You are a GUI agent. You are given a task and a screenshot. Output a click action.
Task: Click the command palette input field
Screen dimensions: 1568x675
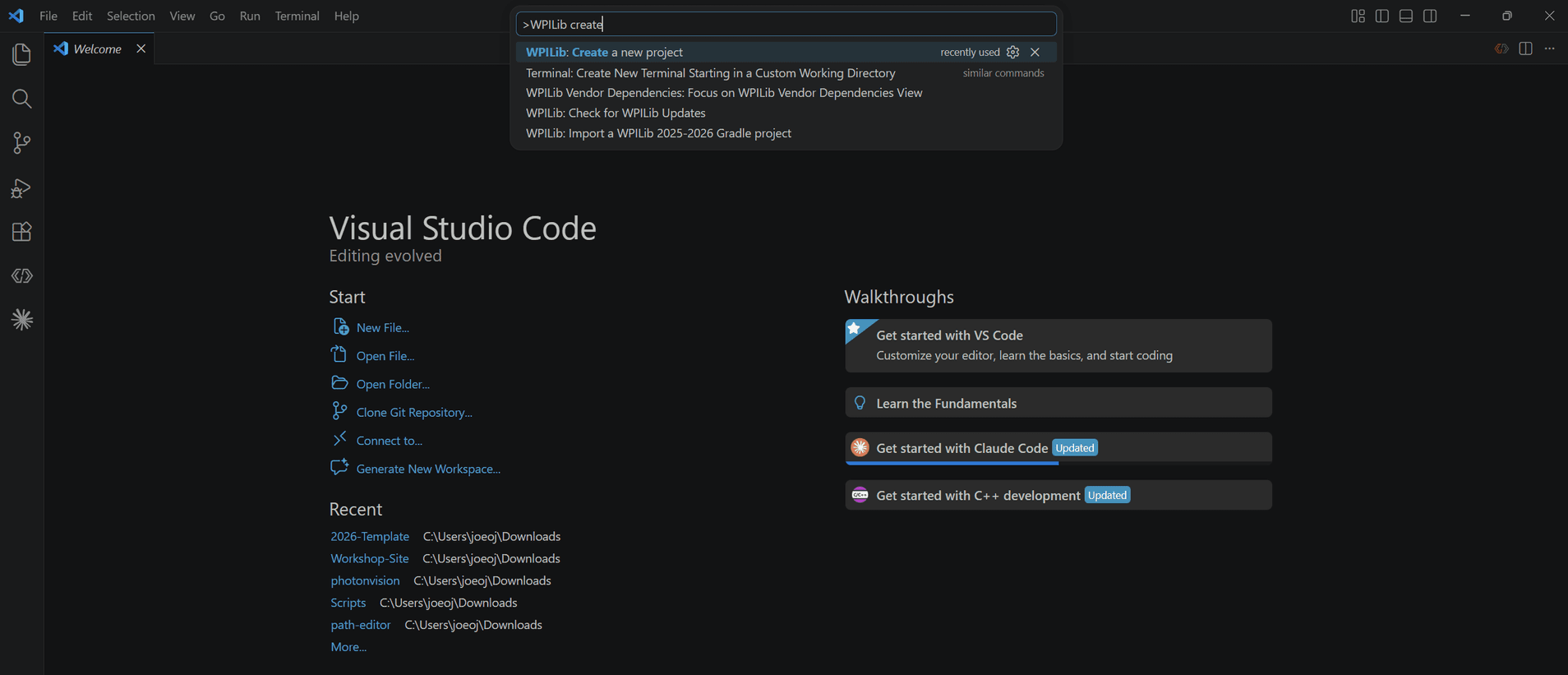[786, 24]
